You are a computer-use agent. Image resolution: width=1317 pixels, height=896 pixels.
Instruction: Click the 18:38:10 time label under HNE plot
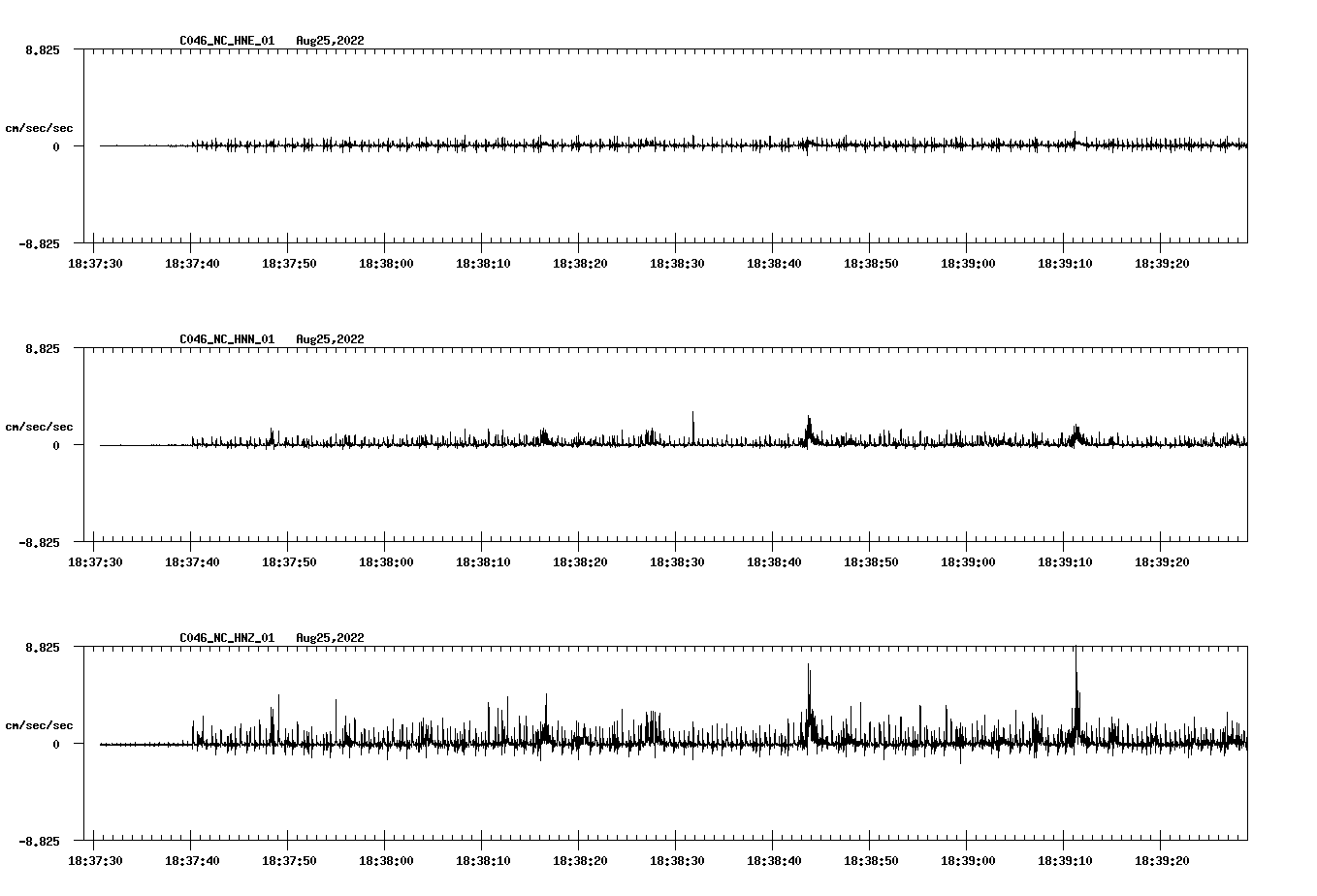483,263
